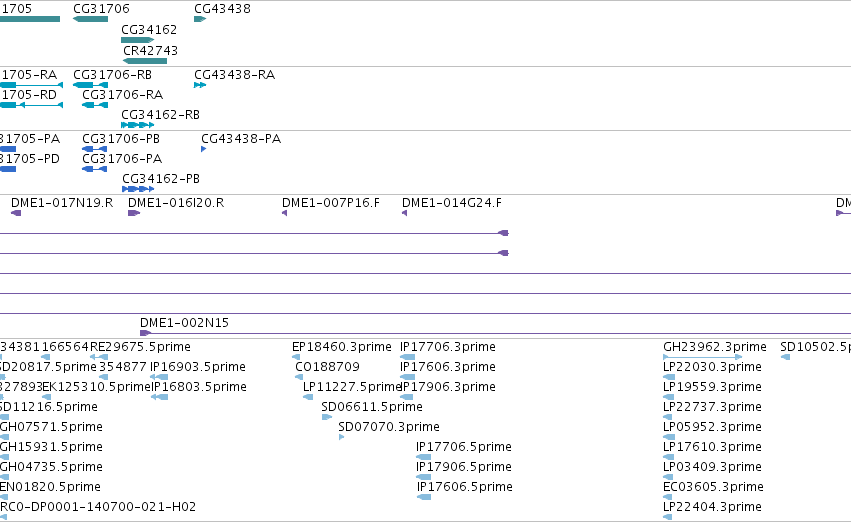Select transcript label CG31706-RA
851x522 pixels.
point(123,94)
